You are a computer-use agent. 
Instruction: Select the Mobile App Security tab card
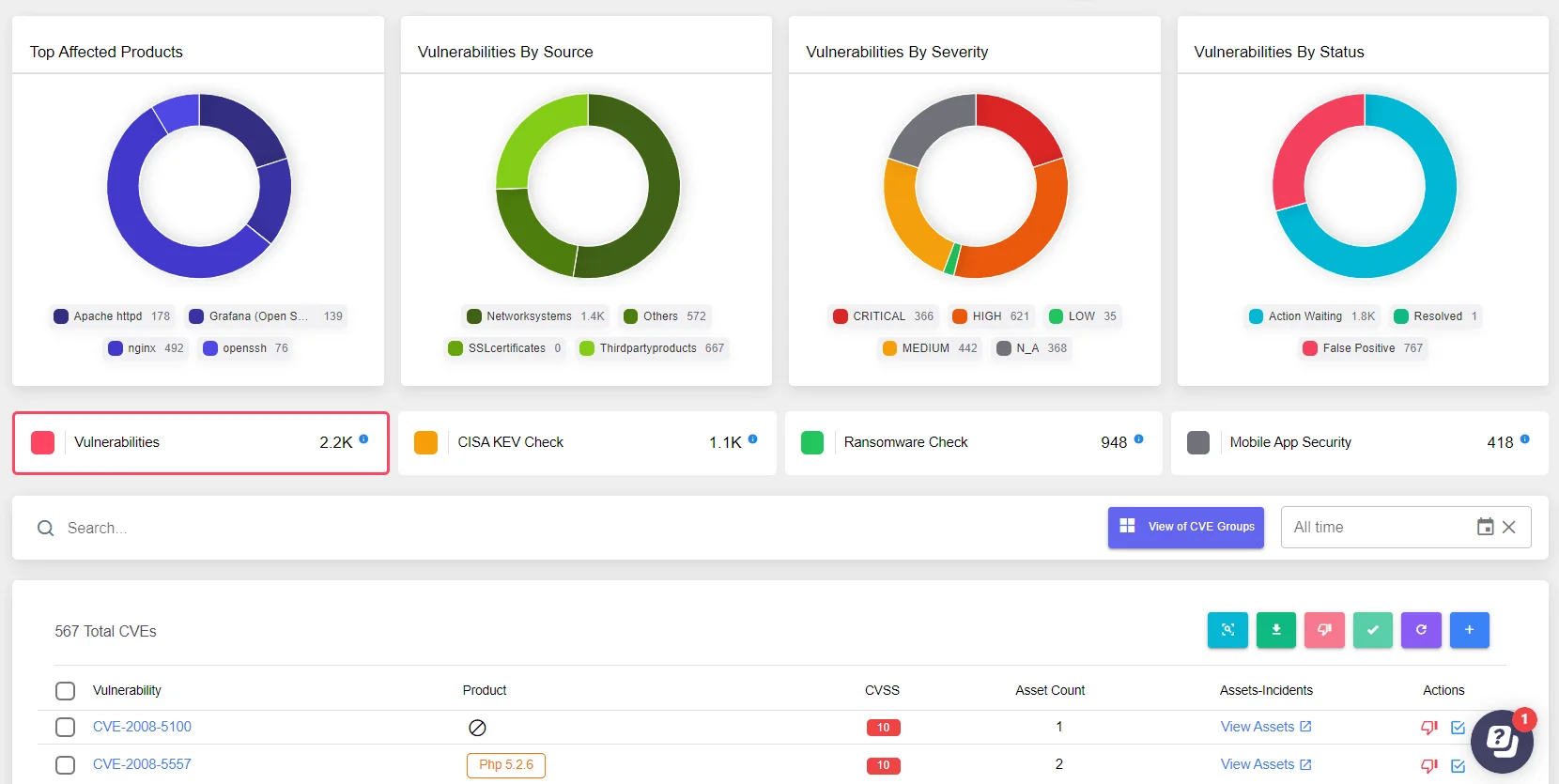tap(1359, 442)
